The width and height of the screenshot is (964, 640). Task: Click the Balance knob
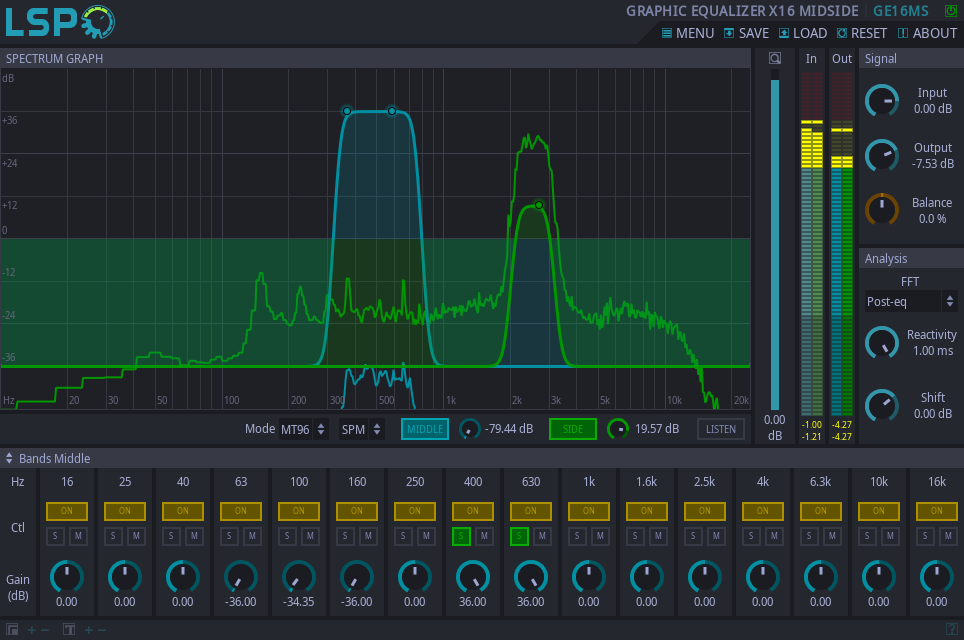pos(882,210)
